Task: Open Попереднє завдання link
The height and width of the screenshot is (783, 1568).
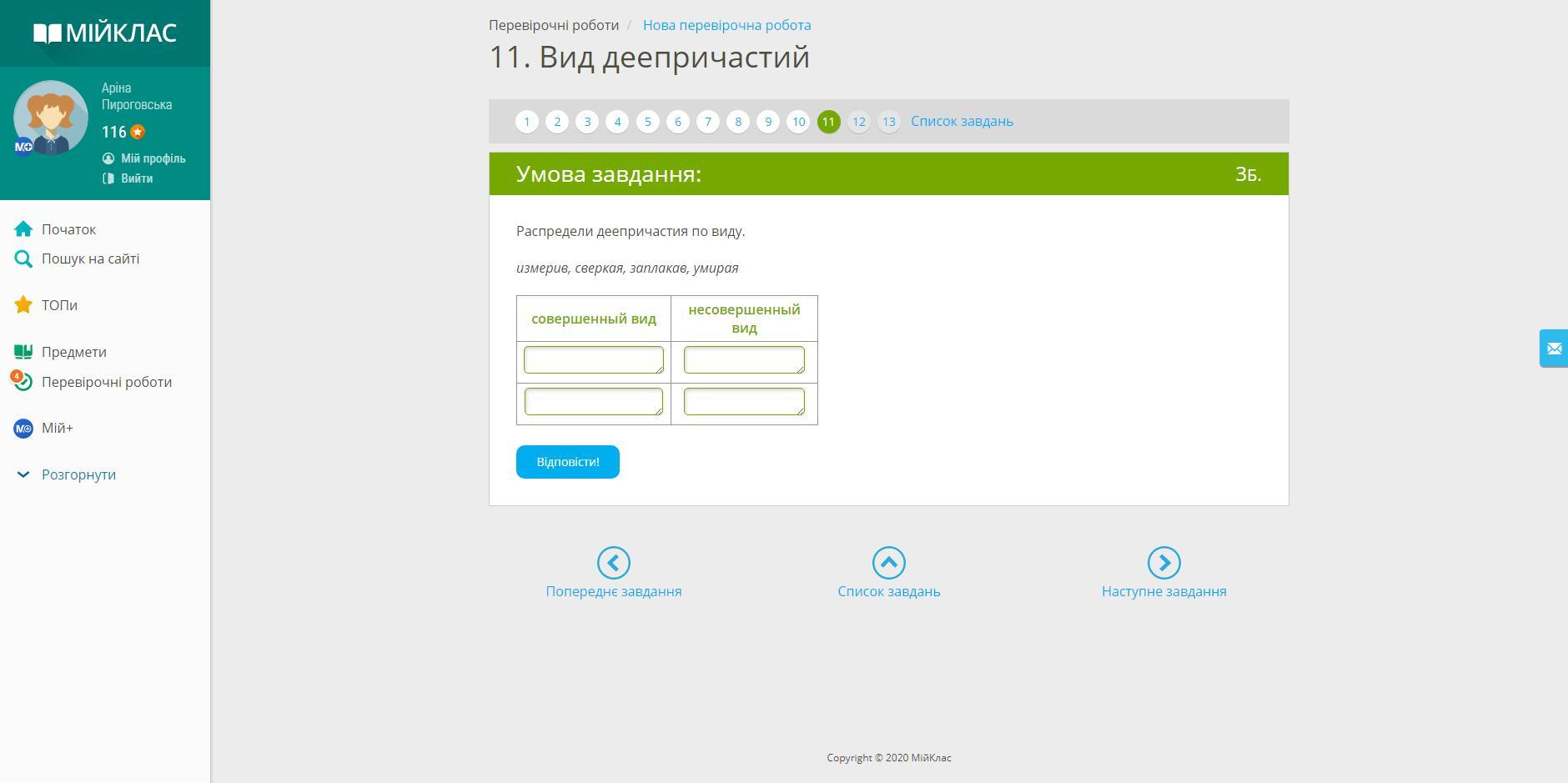Action: (614, 591)
